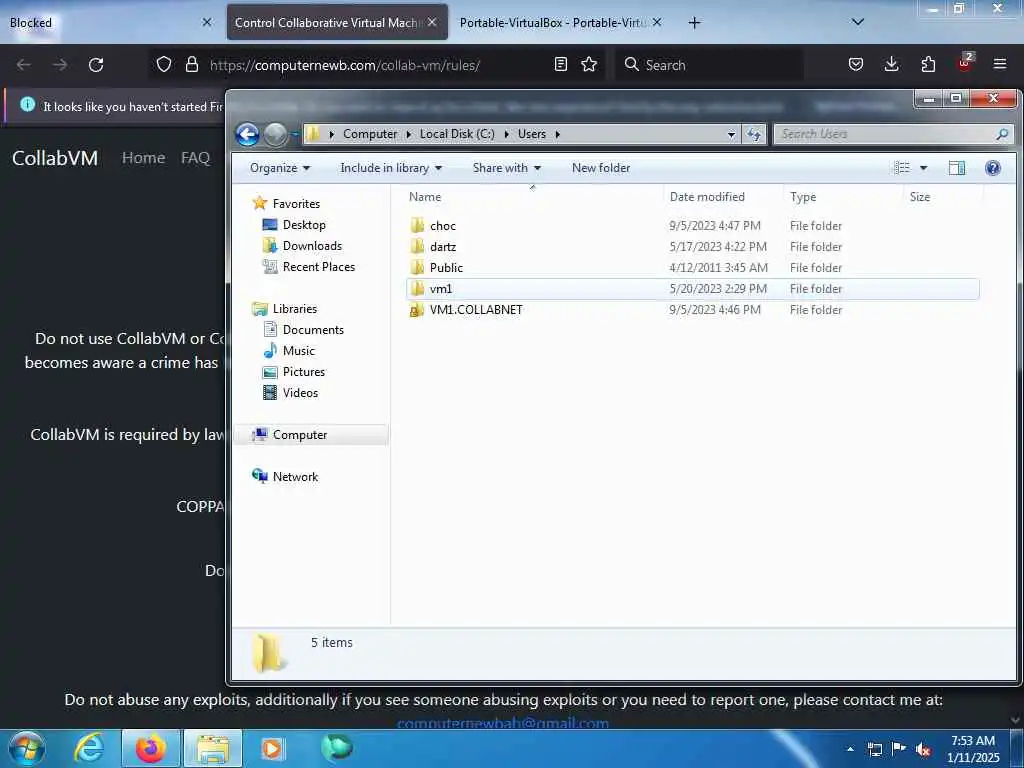Toggle the Explorer preview pane button
Screen dimensions: 1024x768
[x=957, y=168]
